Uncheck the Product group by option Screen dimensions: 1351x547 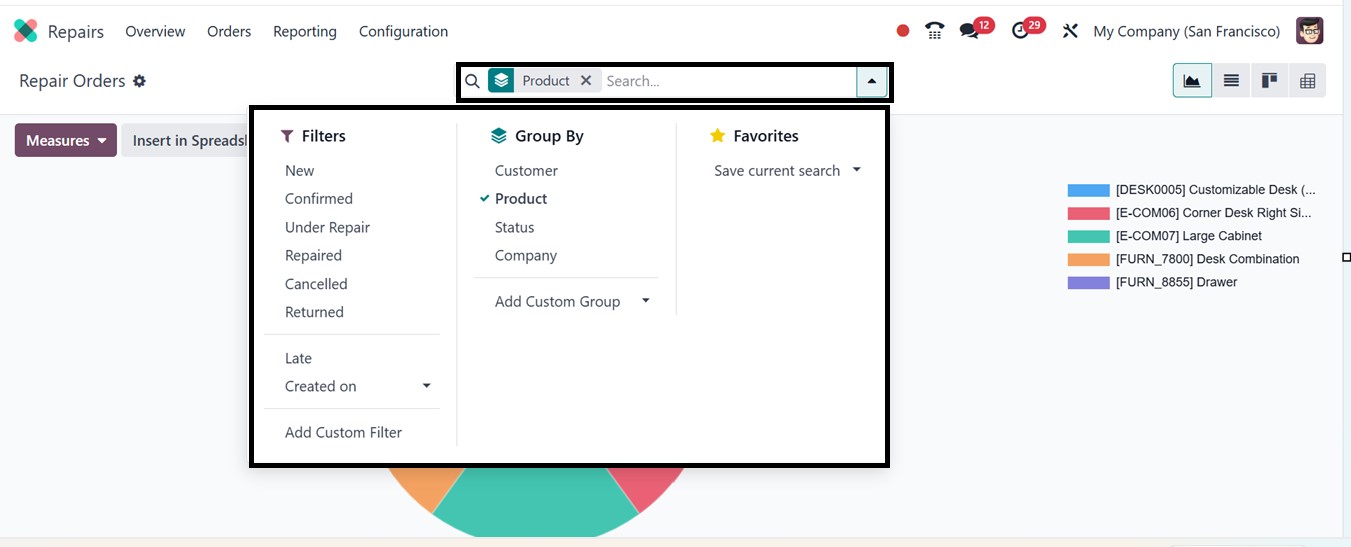coord(521,199)
